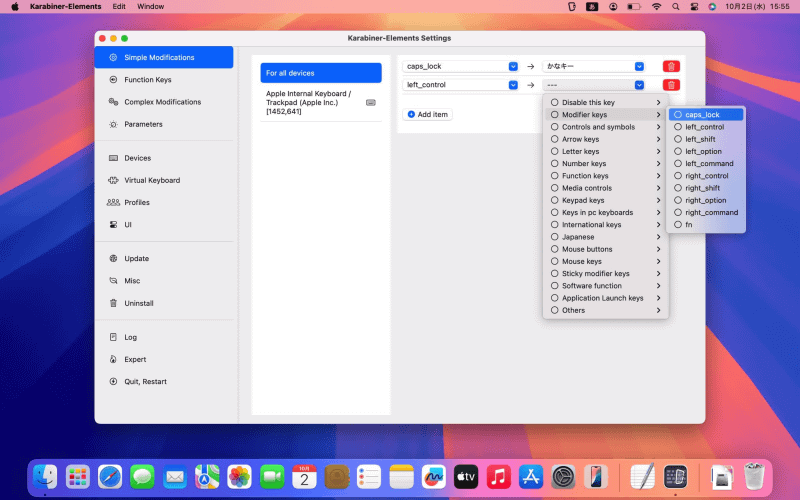The width and height of the screenshot is (800, 500).
Task: Select left_shift radio option
Action: click(x=706, y=139)
